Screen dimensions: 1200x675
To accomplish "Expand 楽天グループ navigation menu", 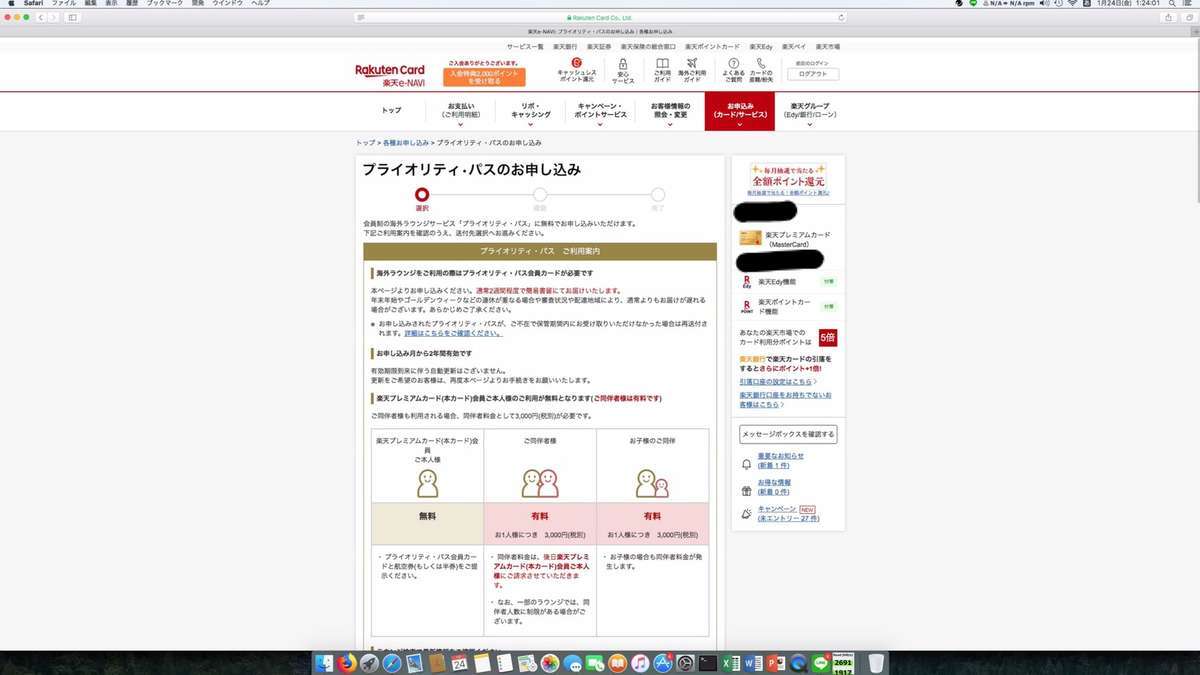I will 810,111.
